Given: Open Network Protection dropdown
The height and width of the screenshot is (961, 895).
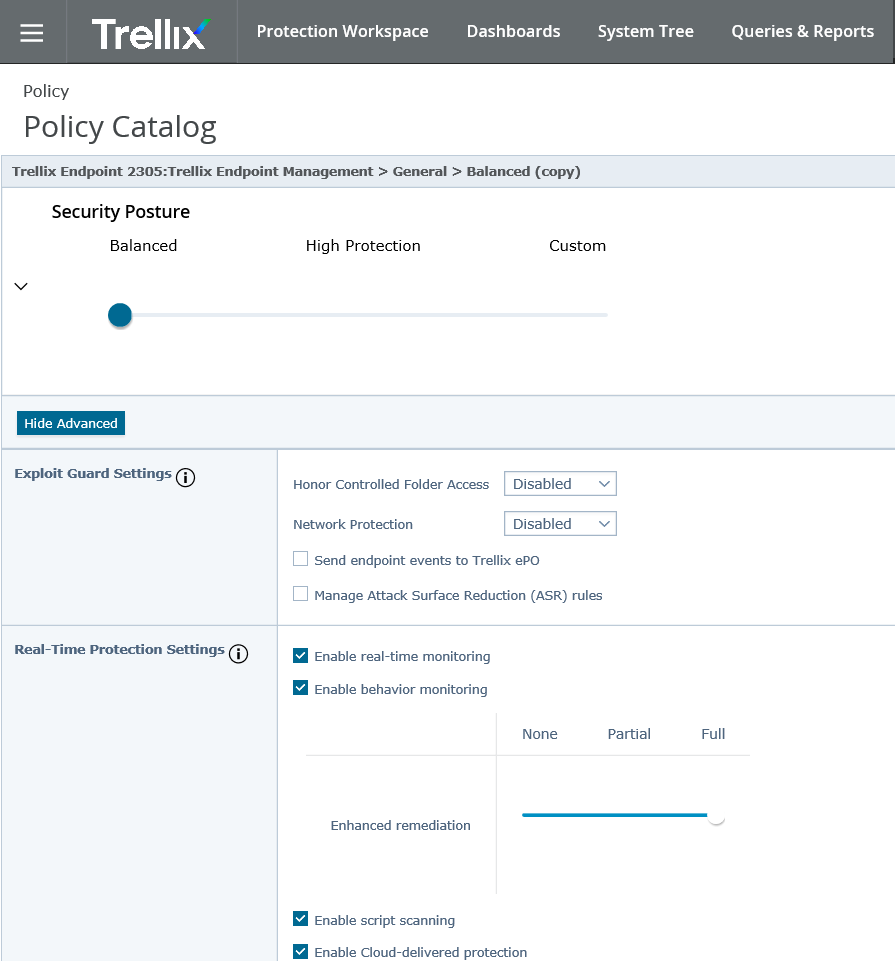Looking at the screenshot, I should coord(560,523).
